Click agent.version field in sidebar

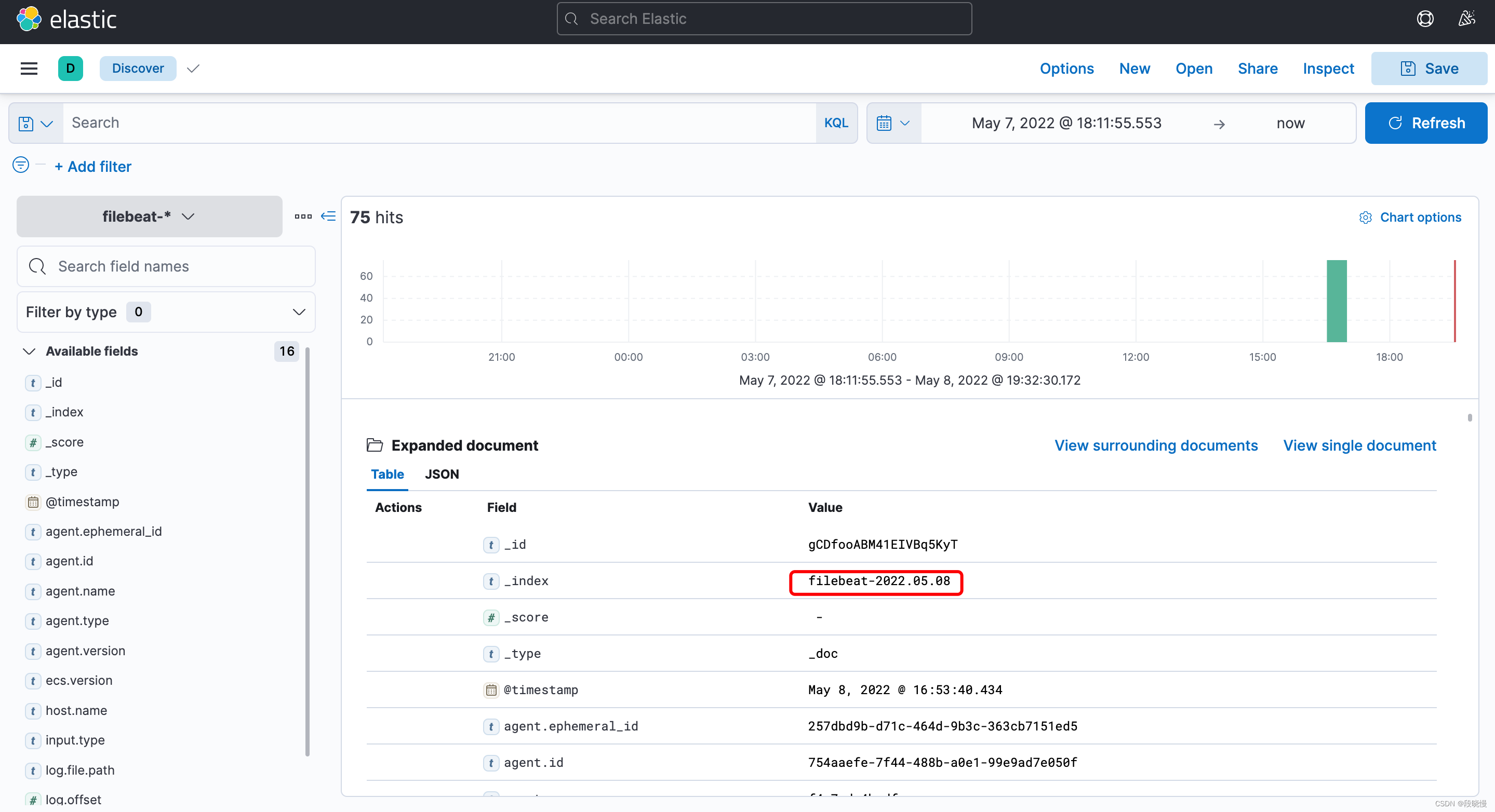pyautogui.click(x=85, y=651)
